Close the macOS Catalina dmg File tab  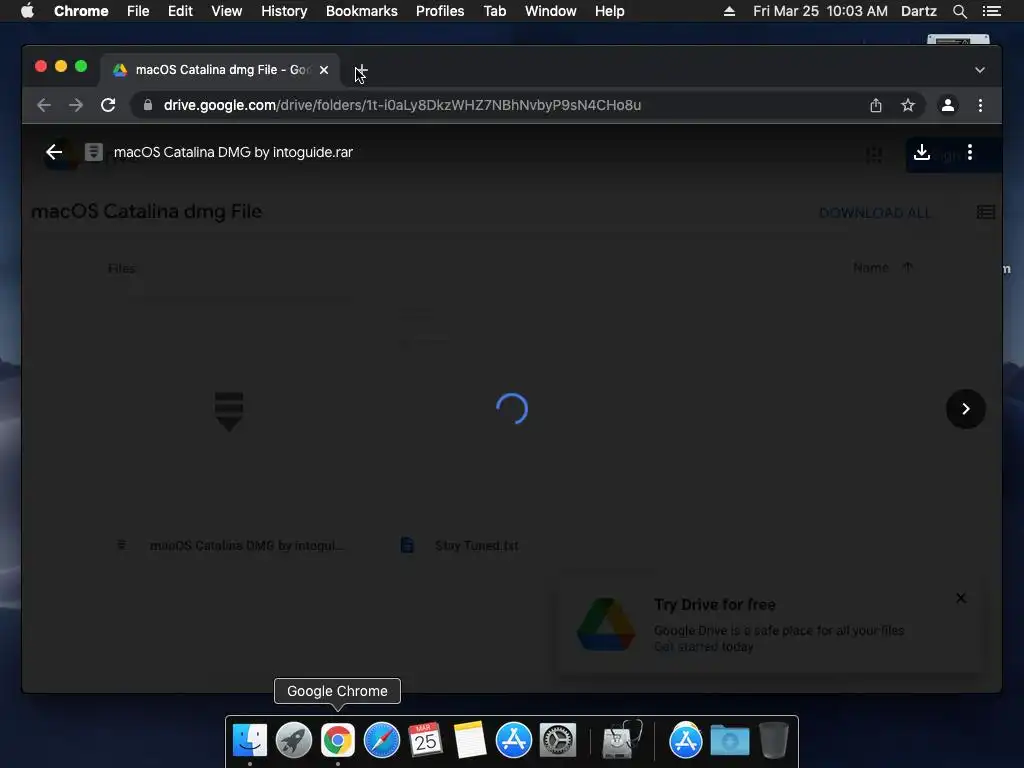324,70
